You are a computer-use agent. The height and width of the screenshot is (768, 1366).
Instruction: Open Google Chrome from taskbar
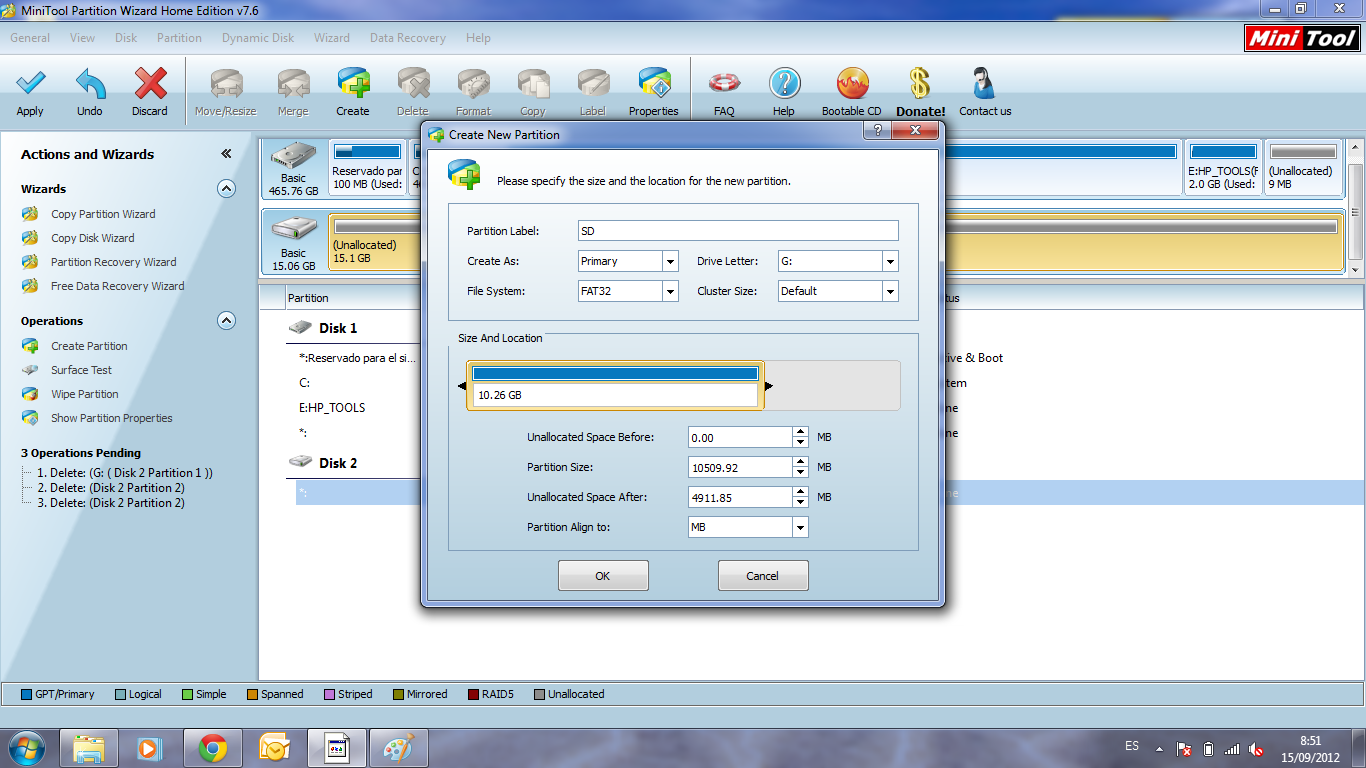tap(213, 748)
